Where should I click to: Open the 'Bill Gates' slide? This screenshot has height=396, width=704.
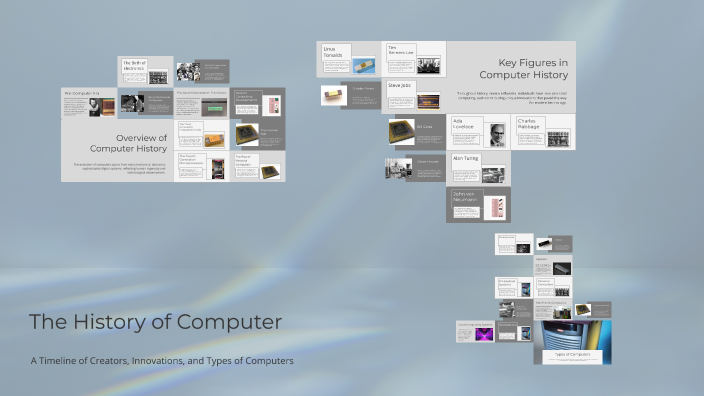pyautogui.click(x=417, y=132)
